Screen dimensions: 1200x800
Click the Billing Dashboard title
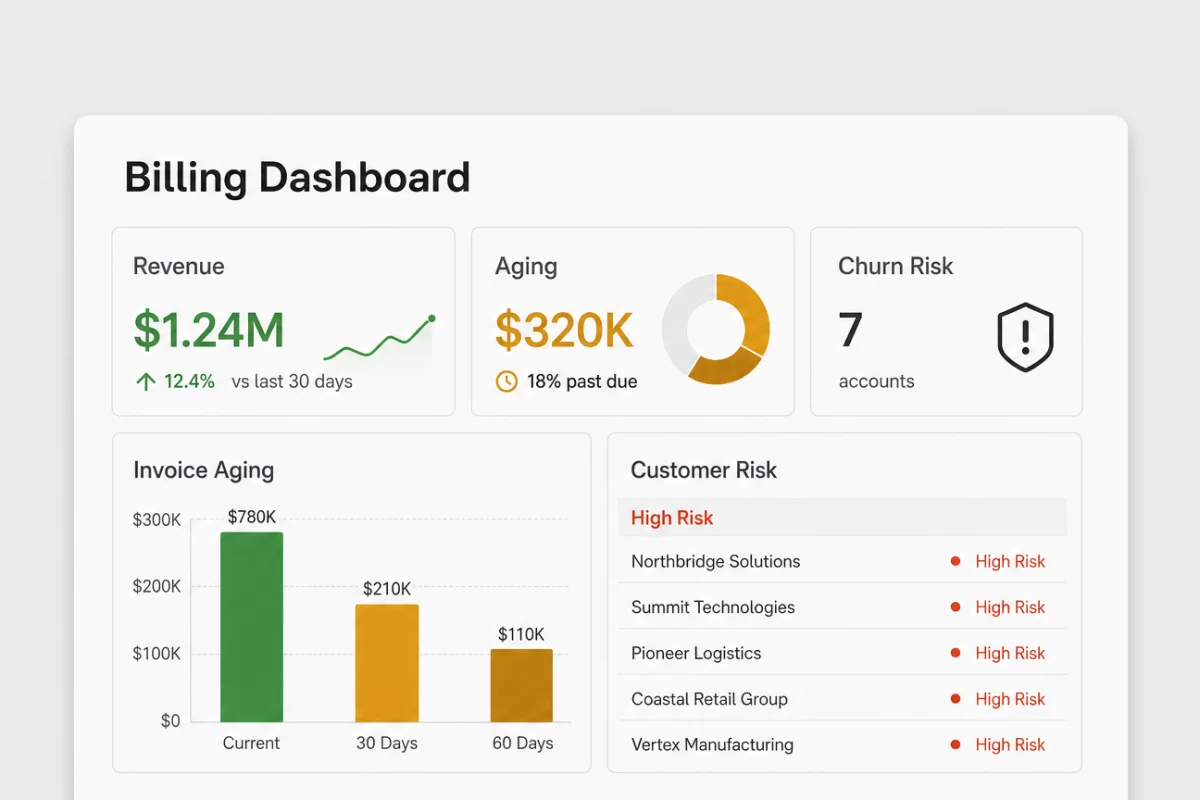coord(297,178)
